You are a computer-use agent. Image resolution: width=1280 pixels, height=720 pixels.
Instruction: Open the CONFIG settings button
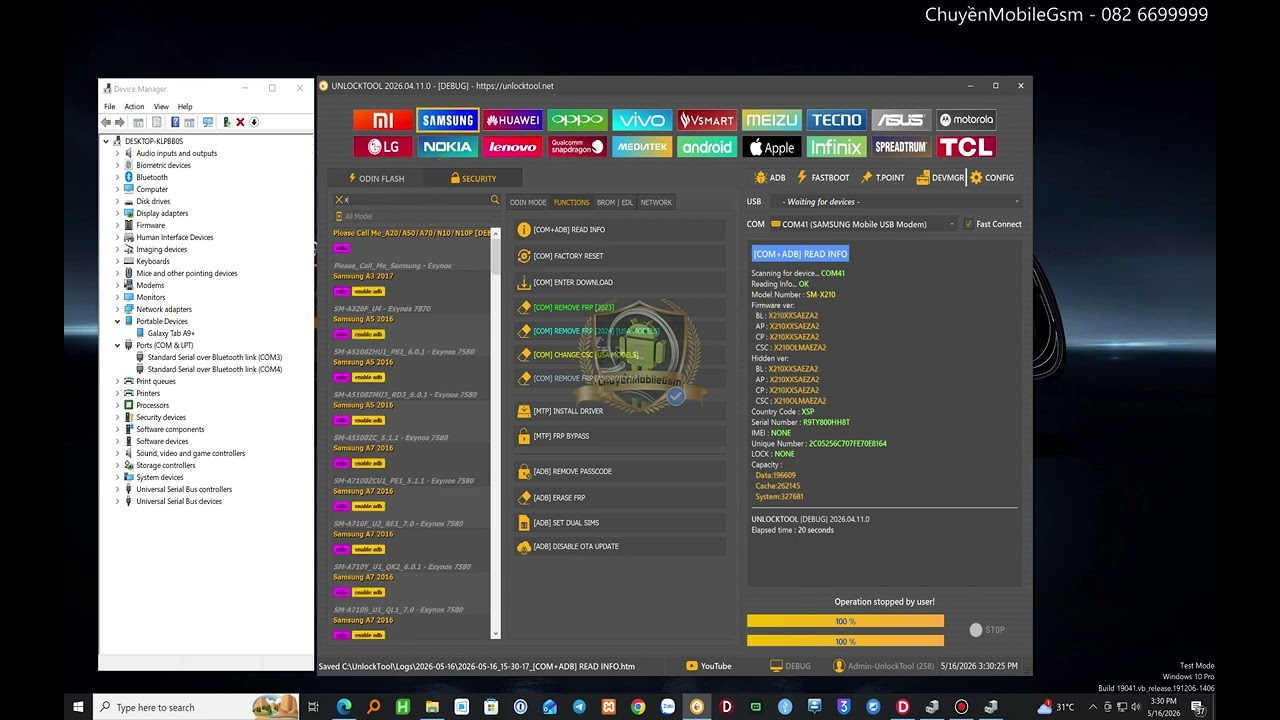[x=991, y=178]
